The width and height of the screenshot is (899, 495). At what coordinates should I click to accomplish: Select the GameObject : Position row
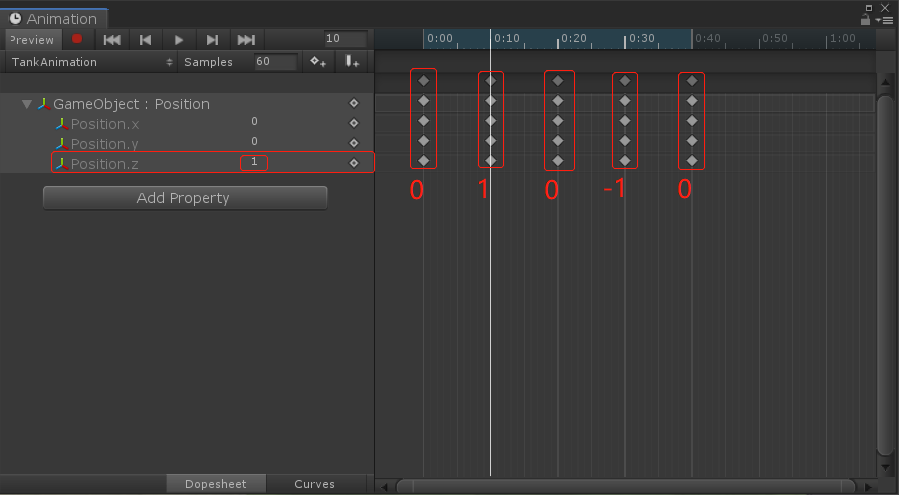click(187, 104)
